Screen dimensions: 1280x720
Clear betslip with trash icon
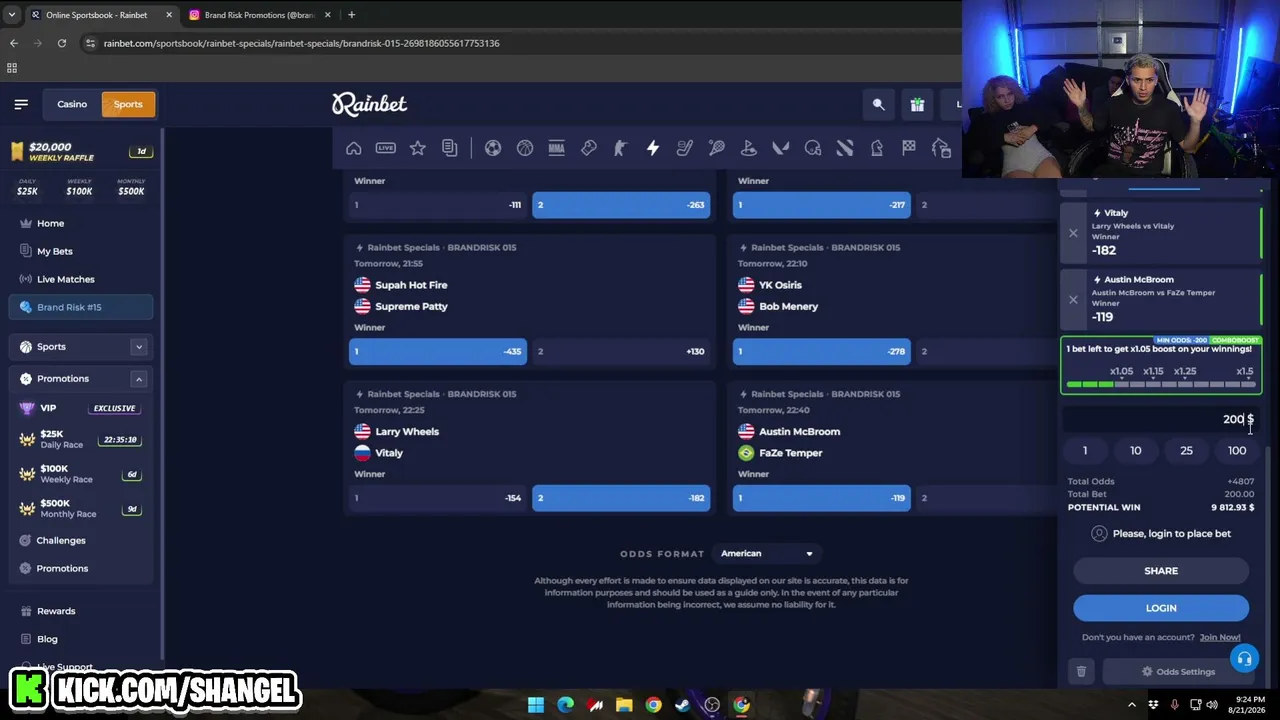click(x=1081, y=672)
